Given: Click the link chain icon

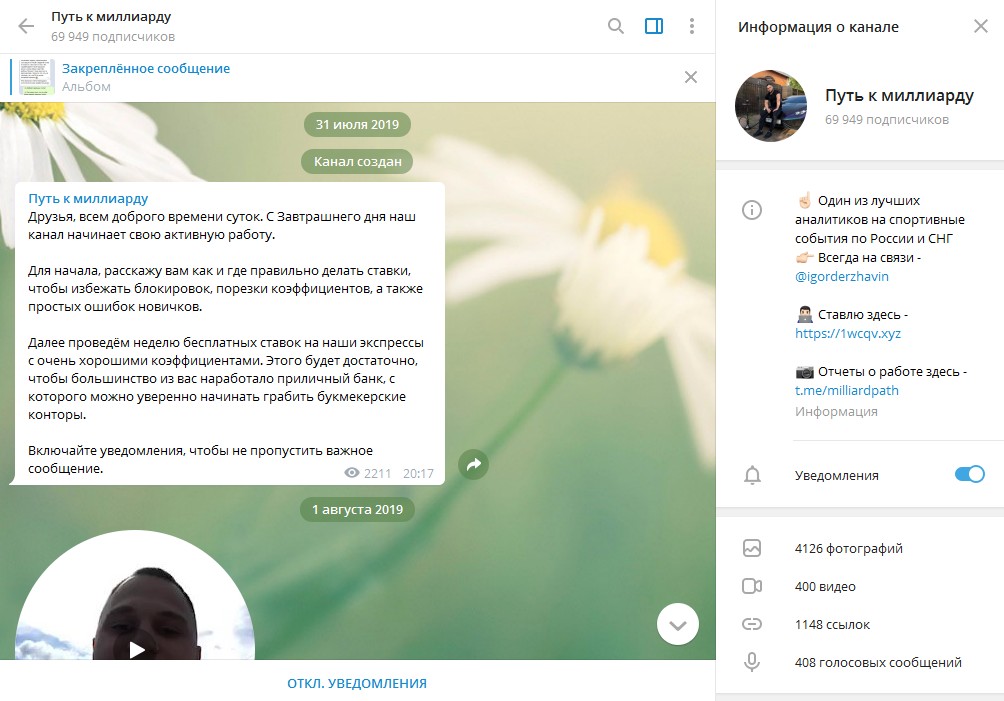Looking at the screenshot, I should click(752, 624).
